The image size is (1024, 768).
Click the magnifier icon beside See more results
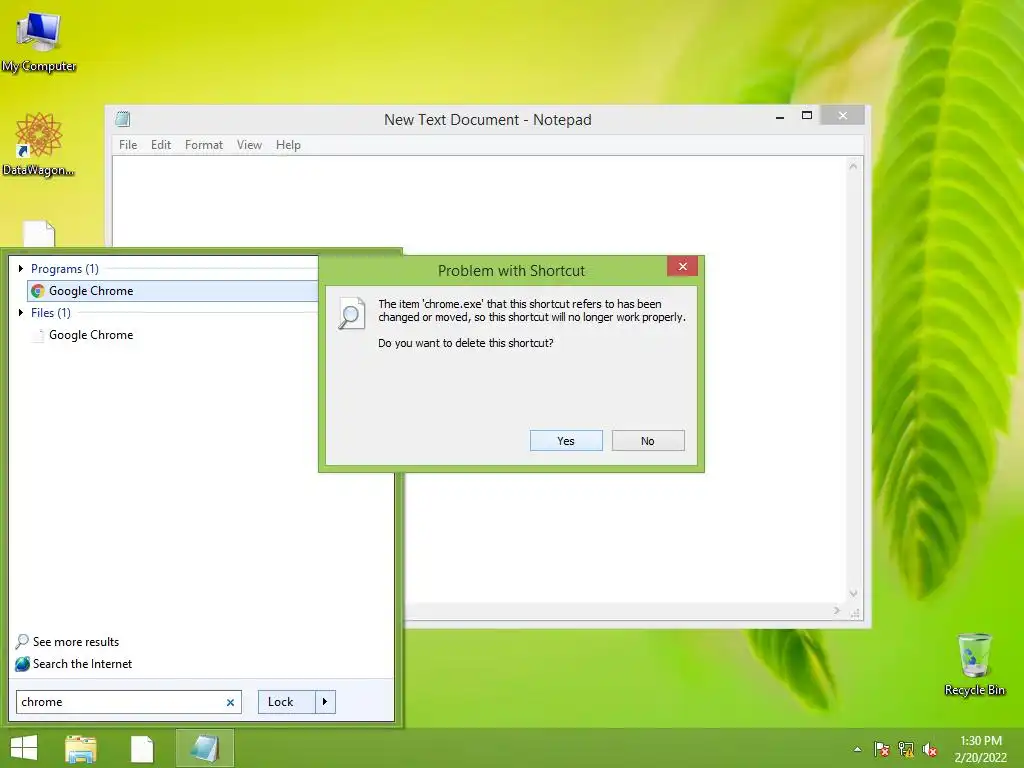pos(22,641)
